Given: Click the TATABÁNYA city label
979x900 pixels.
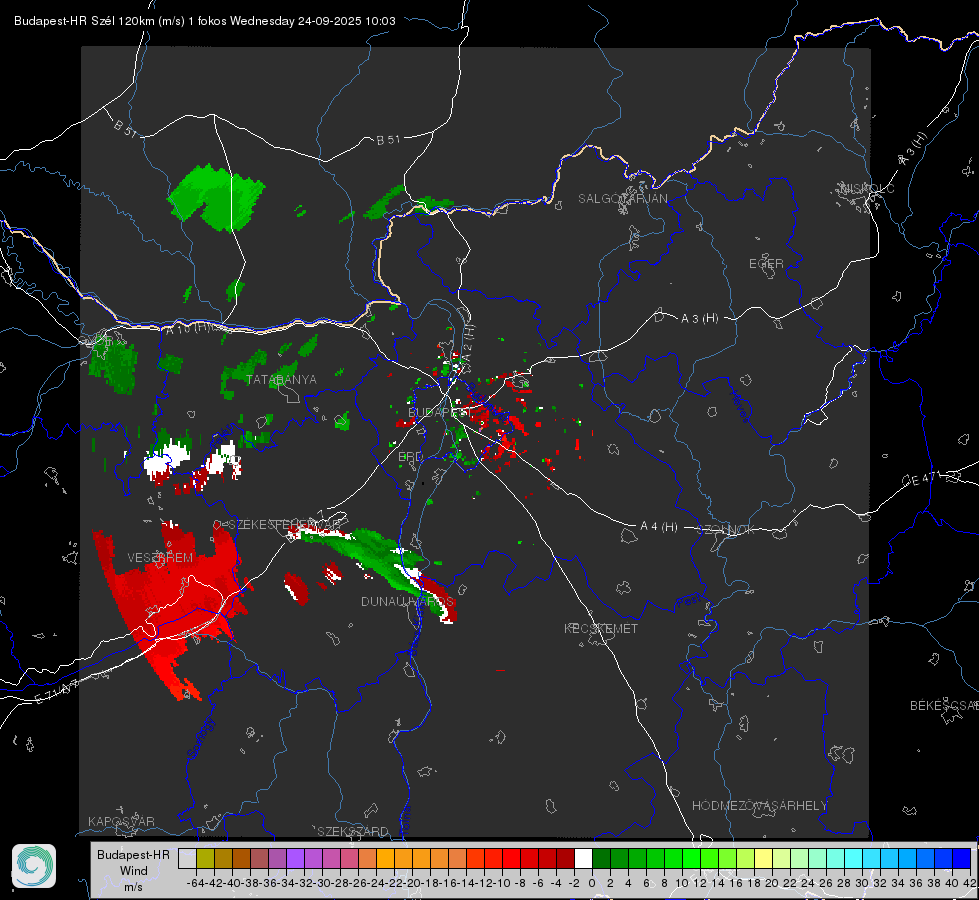Looking at the screenshot, I should click(282, 380).
